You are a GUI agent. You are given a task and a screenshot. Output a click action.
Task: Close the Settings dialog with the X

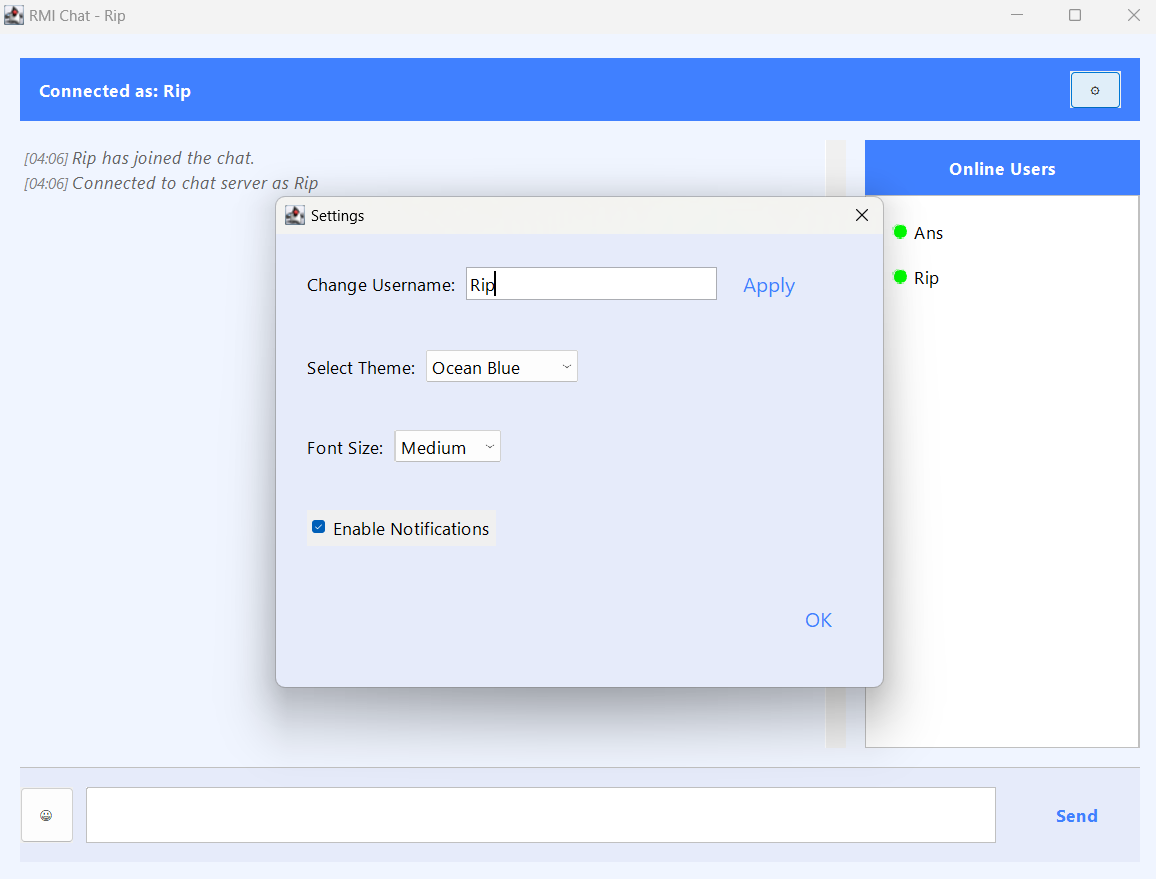862,215
